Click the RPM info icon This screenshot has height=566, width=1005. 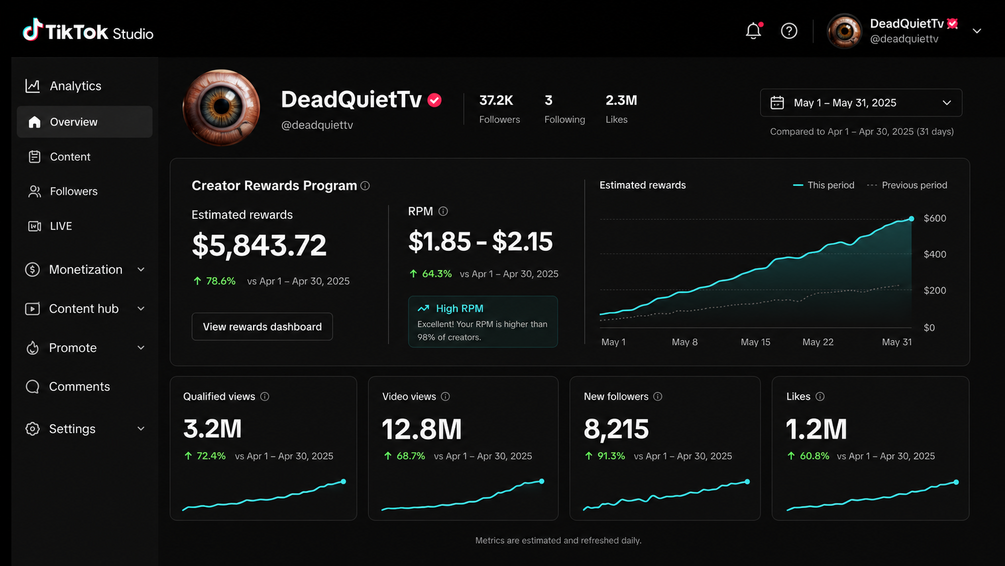pyautogui.click(x=443, y=212)
